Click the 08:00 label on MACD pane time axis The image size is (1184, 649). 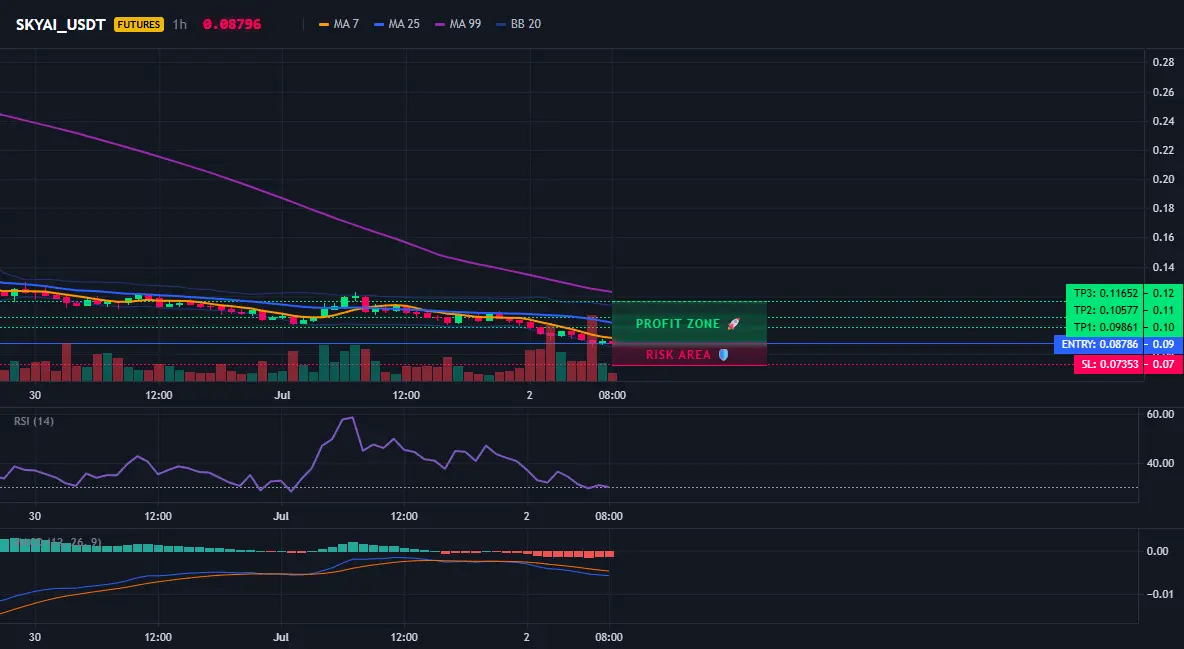[609, 637]
